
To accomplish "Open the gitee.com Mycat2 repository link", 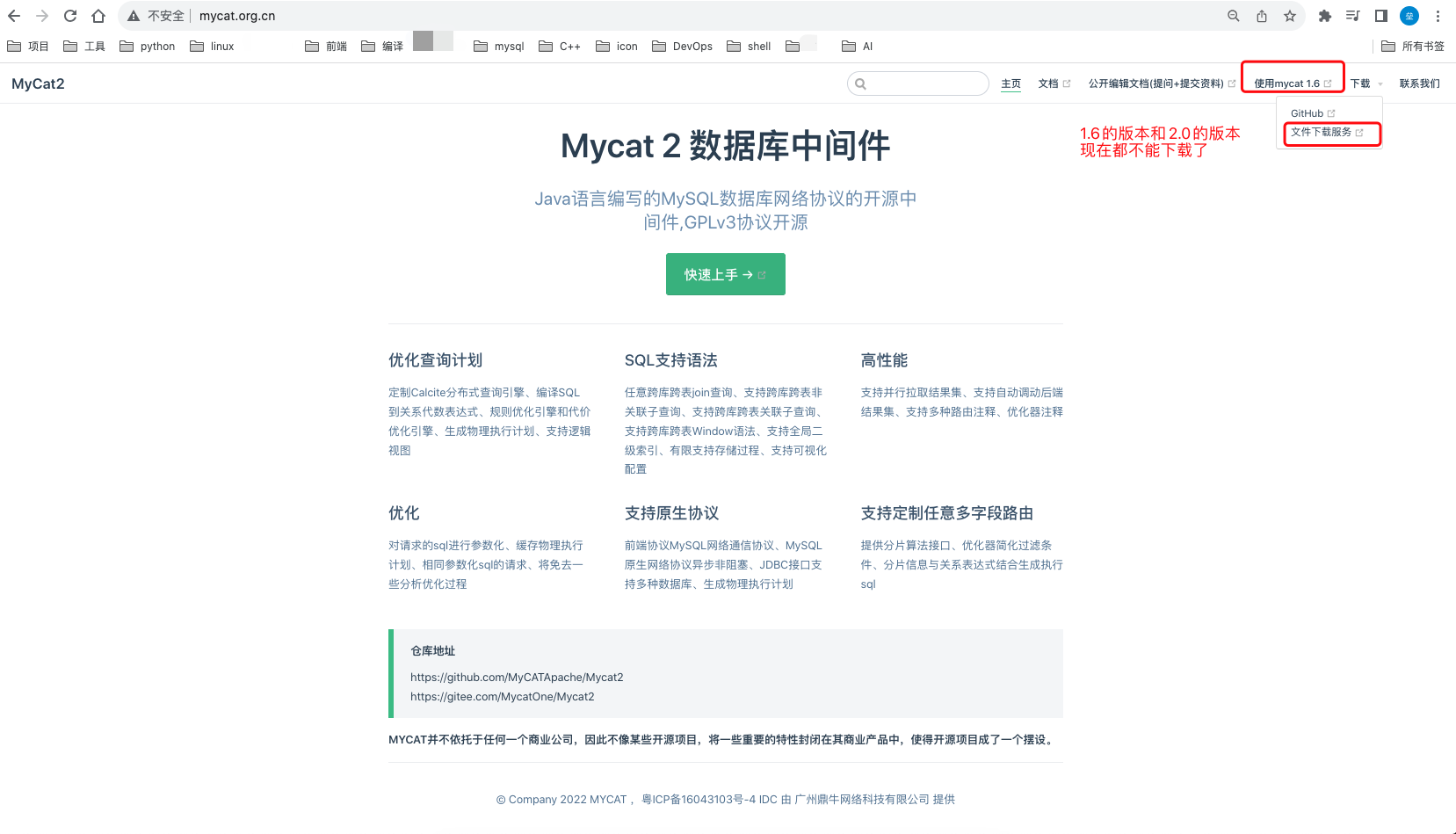I will pyautogui.click(x=502, y=697).
